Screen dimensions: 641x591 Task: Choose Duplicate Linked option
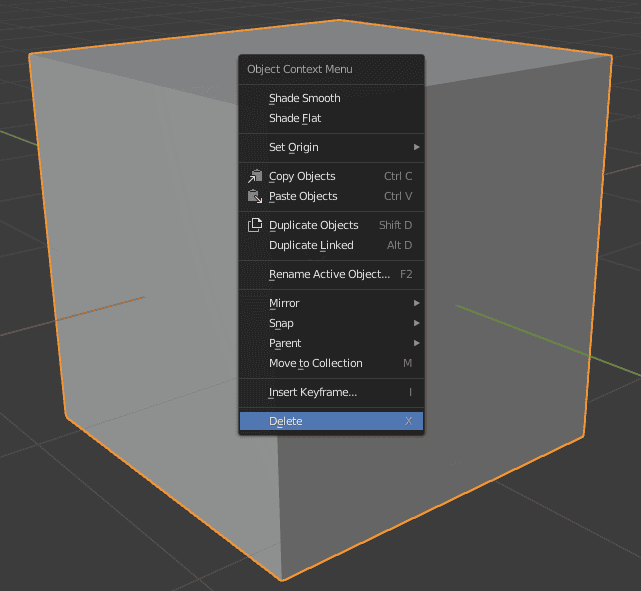(x=331, y=245)
